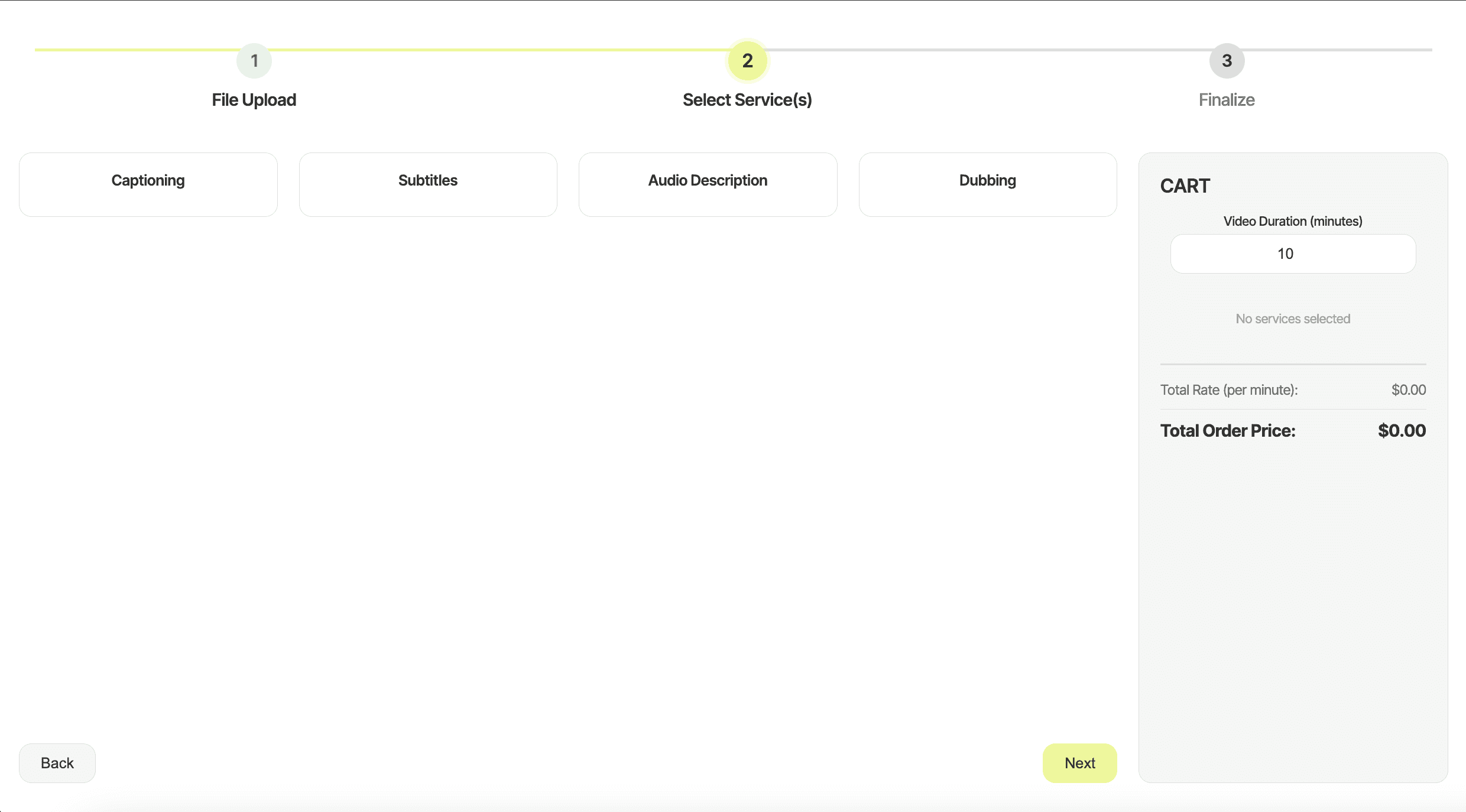Screen dimensions: 1466x812
Task: Click step 2 circle in progress bar
Action: (x=747, y=60)
